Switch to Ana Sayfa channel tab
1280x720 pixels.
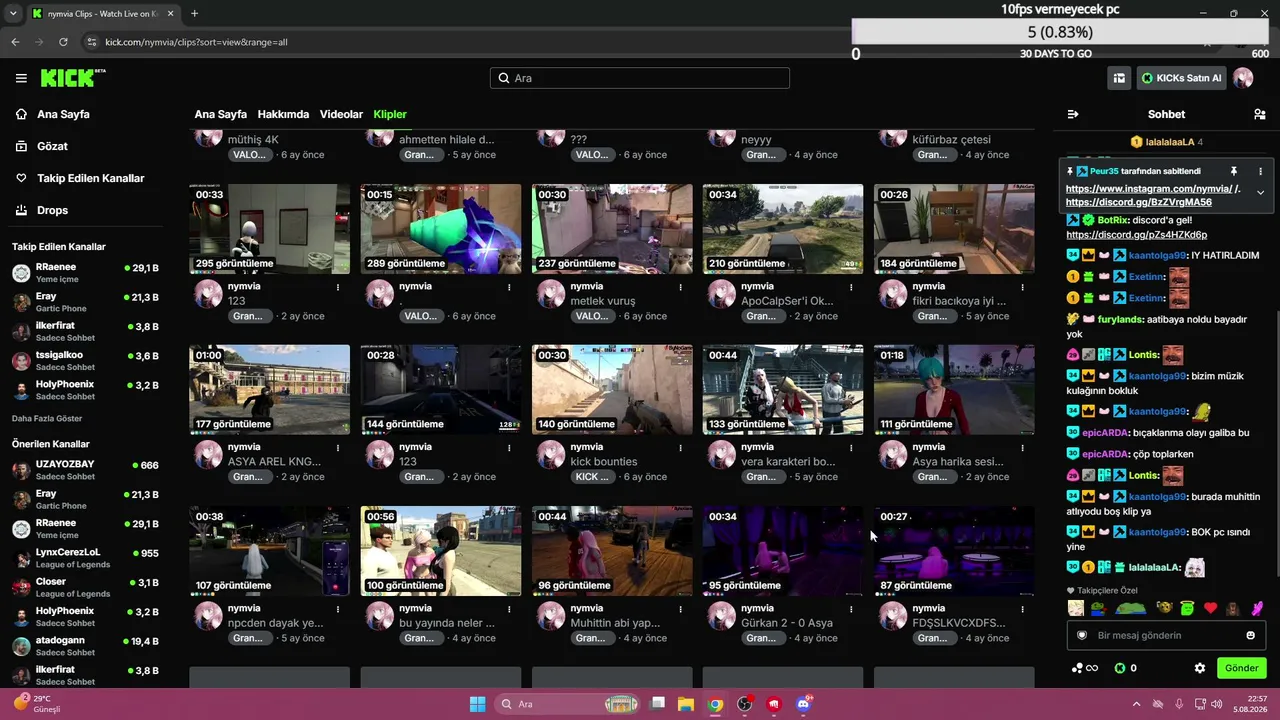220,114
